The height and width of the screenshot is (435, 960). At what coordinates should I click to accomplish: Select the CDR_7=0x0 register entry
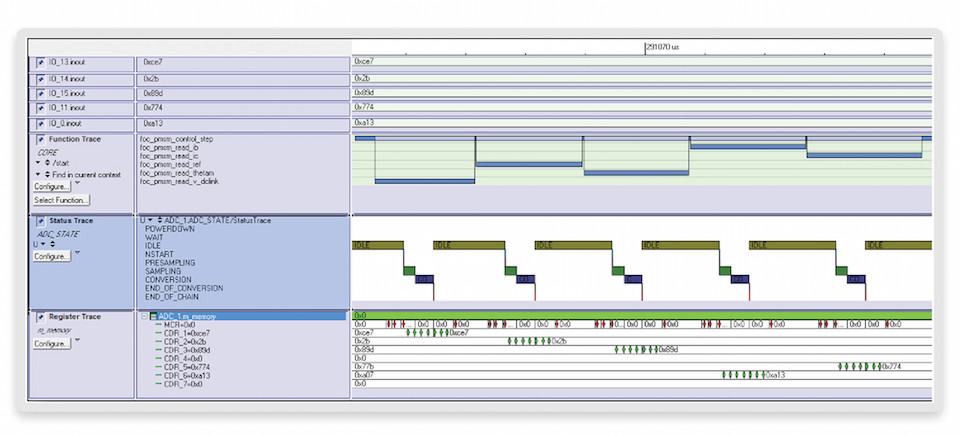(180, 384)
